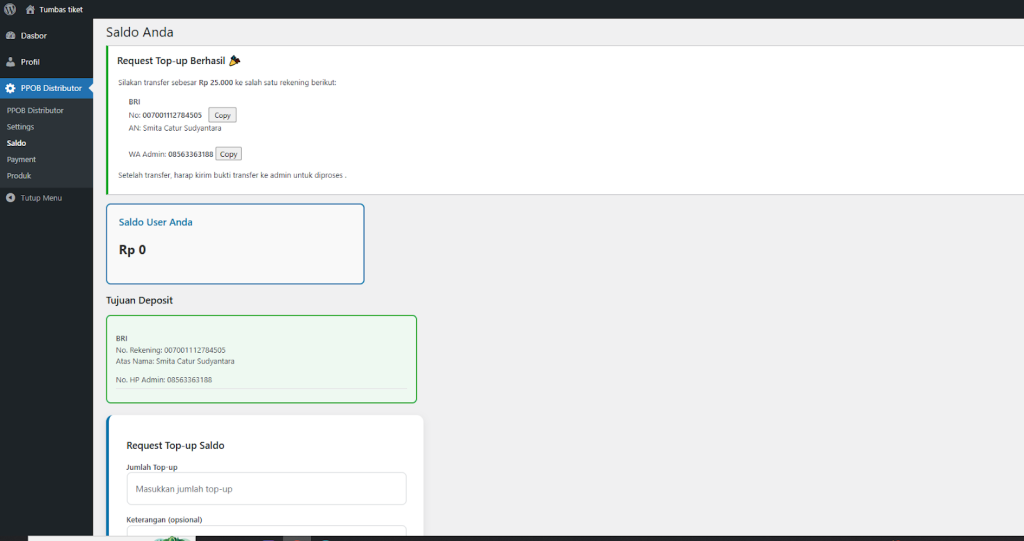
Task: Click the Keterangan (opsional) text field
Action: pyautogui.click(x=266, y=531)
